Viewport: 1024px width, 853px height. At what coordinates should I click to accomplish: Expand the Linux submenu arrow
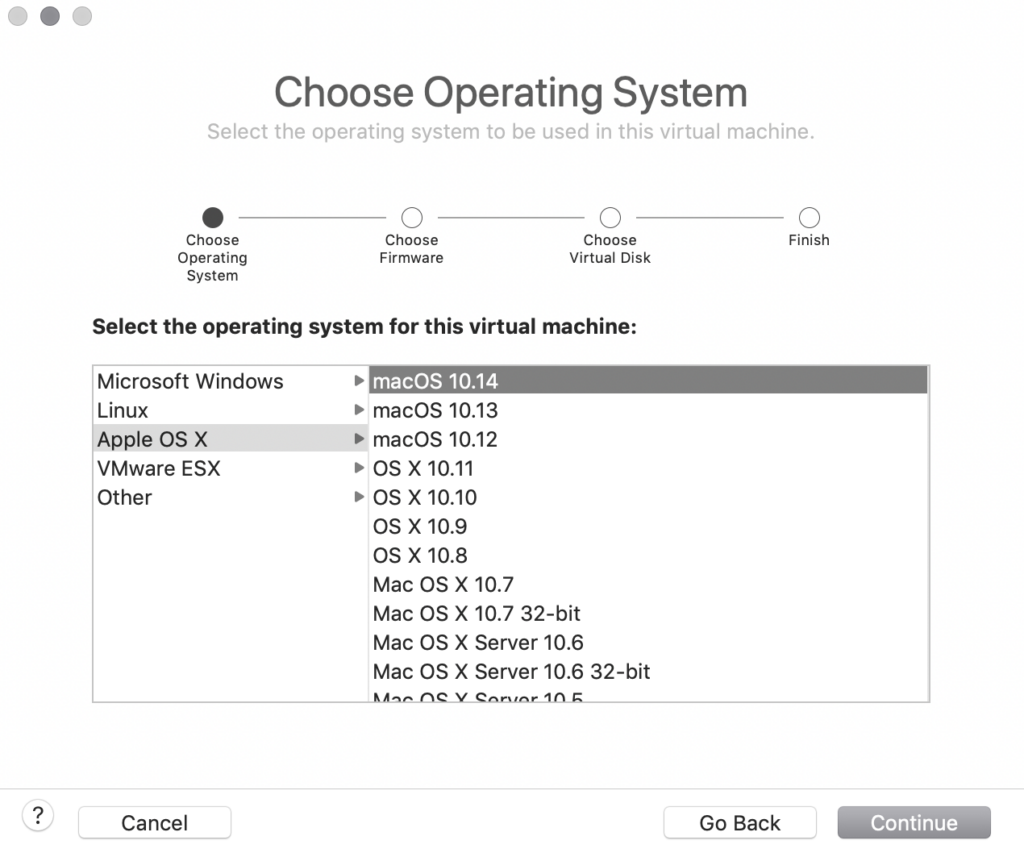click(x=359, y=410)
